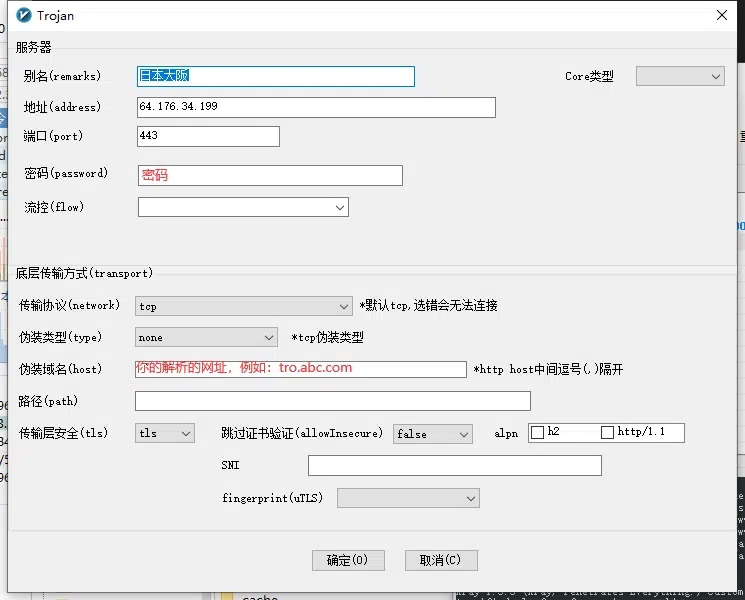Expand the fingerprint(uTLS) dropdown
The image size is (745, 600).
coord(408,497)
